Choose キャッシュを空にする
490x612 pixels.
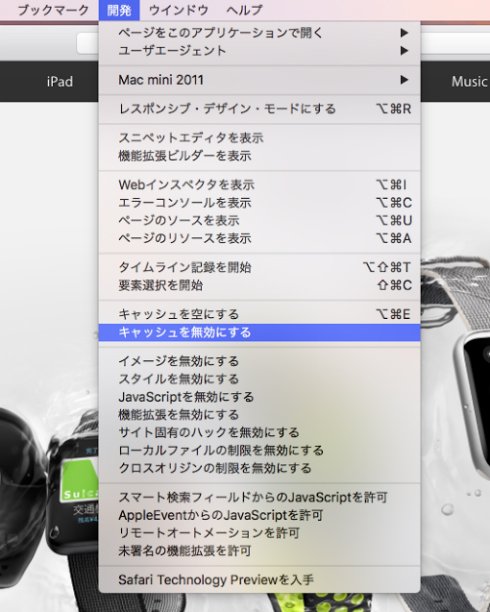pyautogui.click(x=260, y=314)
